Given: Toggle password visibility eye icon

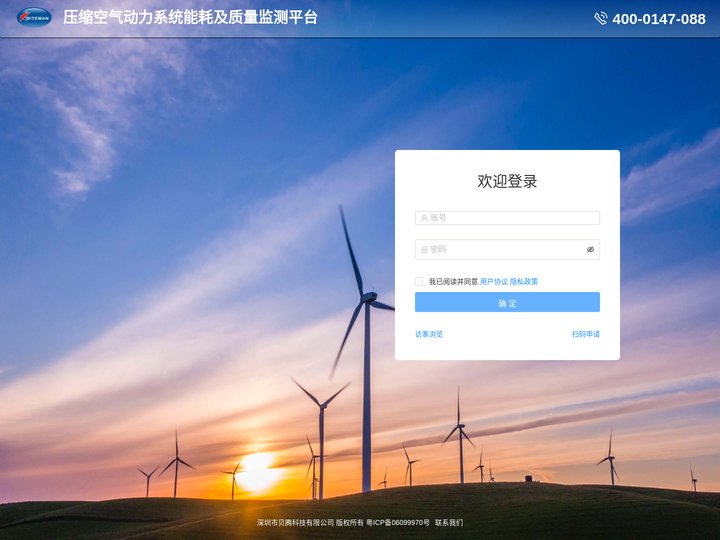Looking at the screenshot, I should [590, 249].
